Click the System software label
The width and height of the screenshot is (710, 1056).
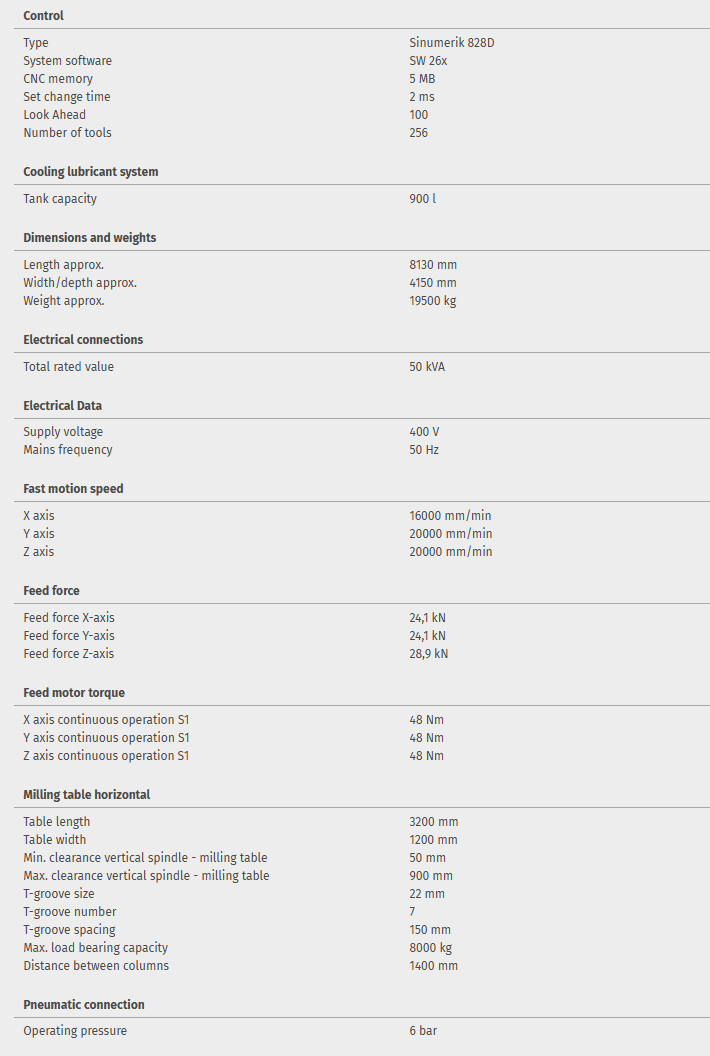[x=67, y=61]
